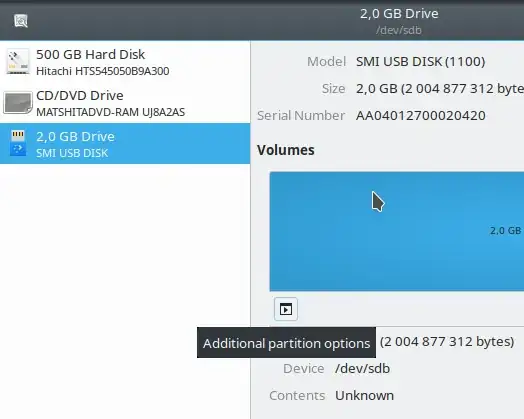Select the 500 GB Hard Disk entry
524x419 pixels.
pyautogui.click(x=125, y=62)
